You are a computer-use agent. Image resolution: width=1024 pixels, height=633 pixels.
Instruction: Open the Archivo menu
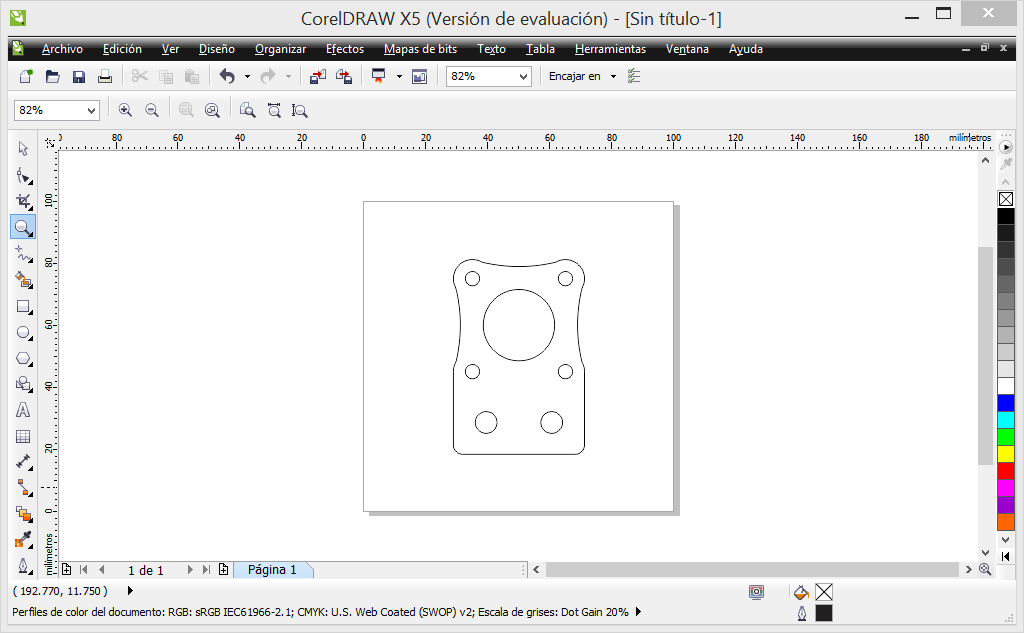[62, 49]
